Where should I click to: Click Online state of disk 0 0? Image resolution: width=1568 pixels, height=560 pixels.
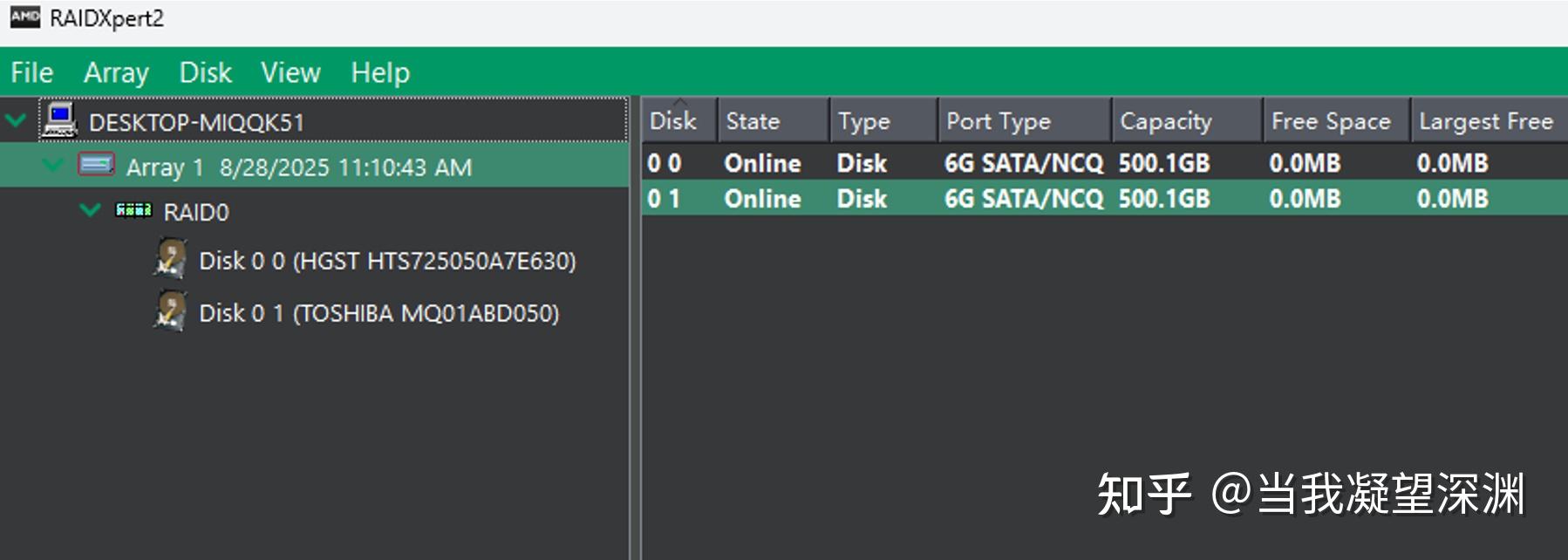[x=762, y=163]
